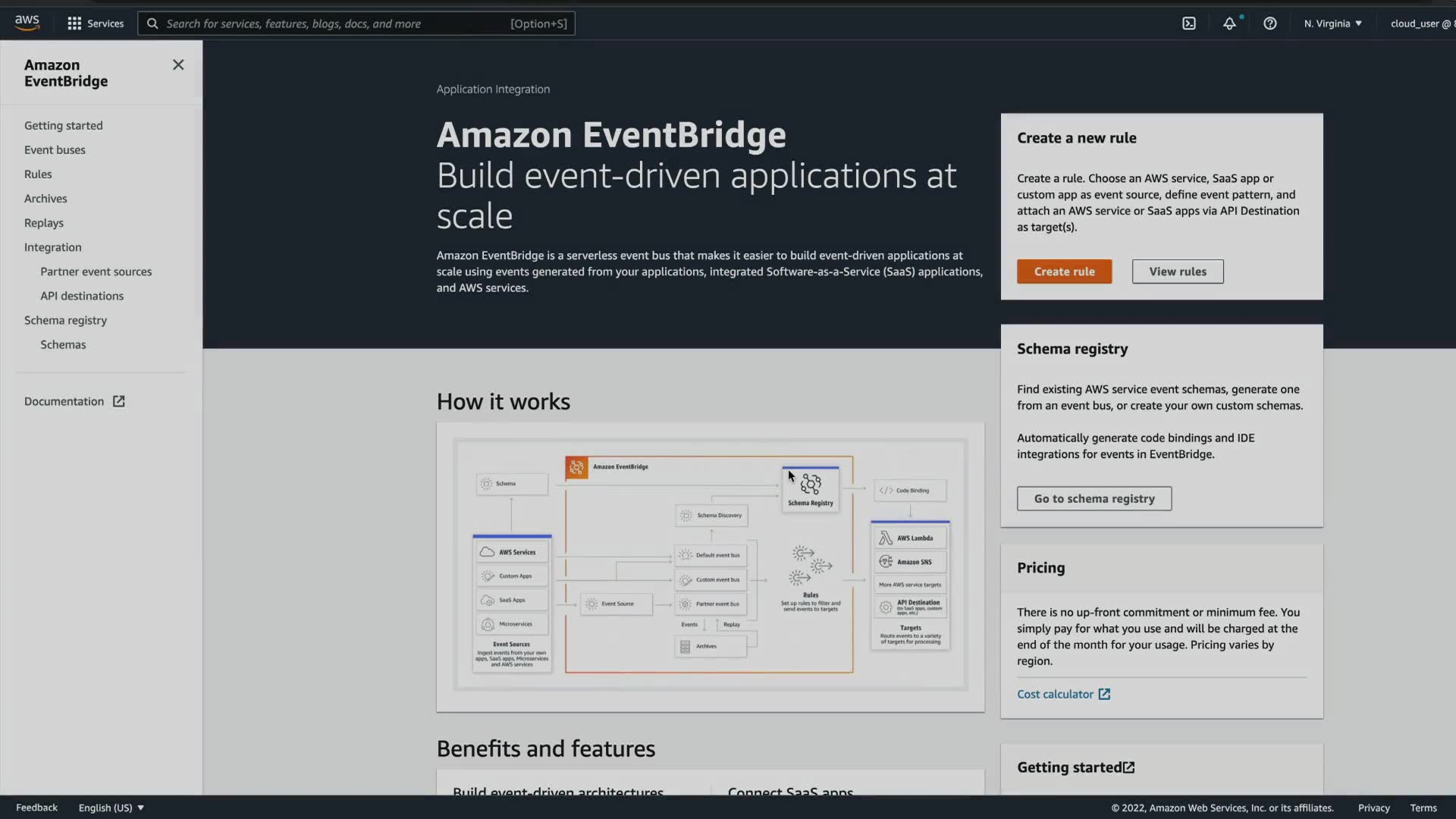The width and height of the screenshot is (1456, 819).
Task: Open the CloudShell terminal icon
Action: point(1188,24)
